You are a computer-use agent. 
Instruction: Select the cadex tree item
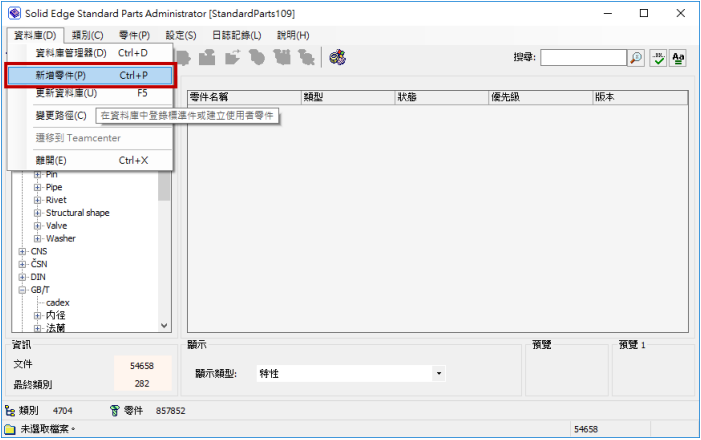[x=58, y=303]
